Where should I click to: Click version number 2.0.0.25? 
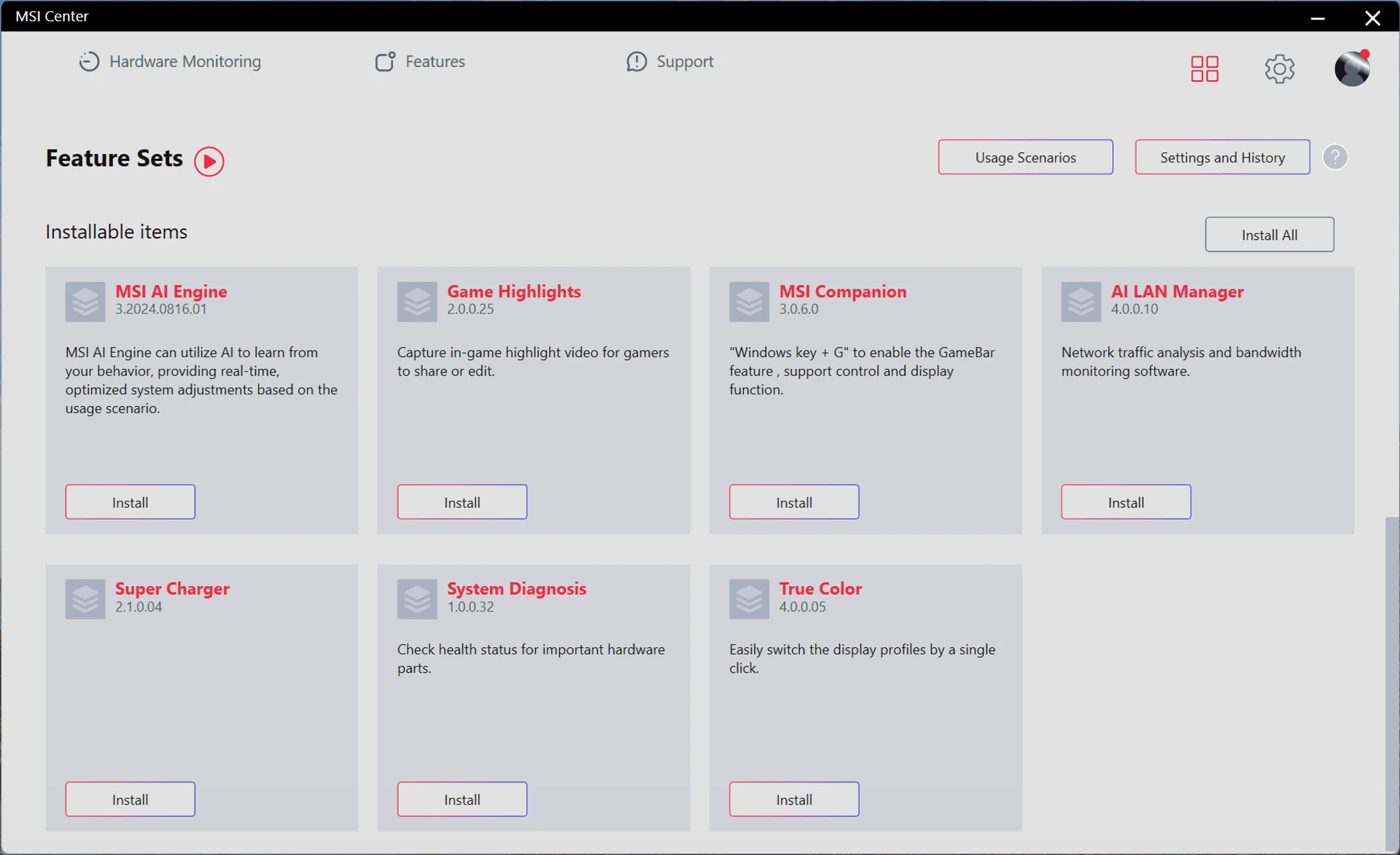tap(470, 309)
